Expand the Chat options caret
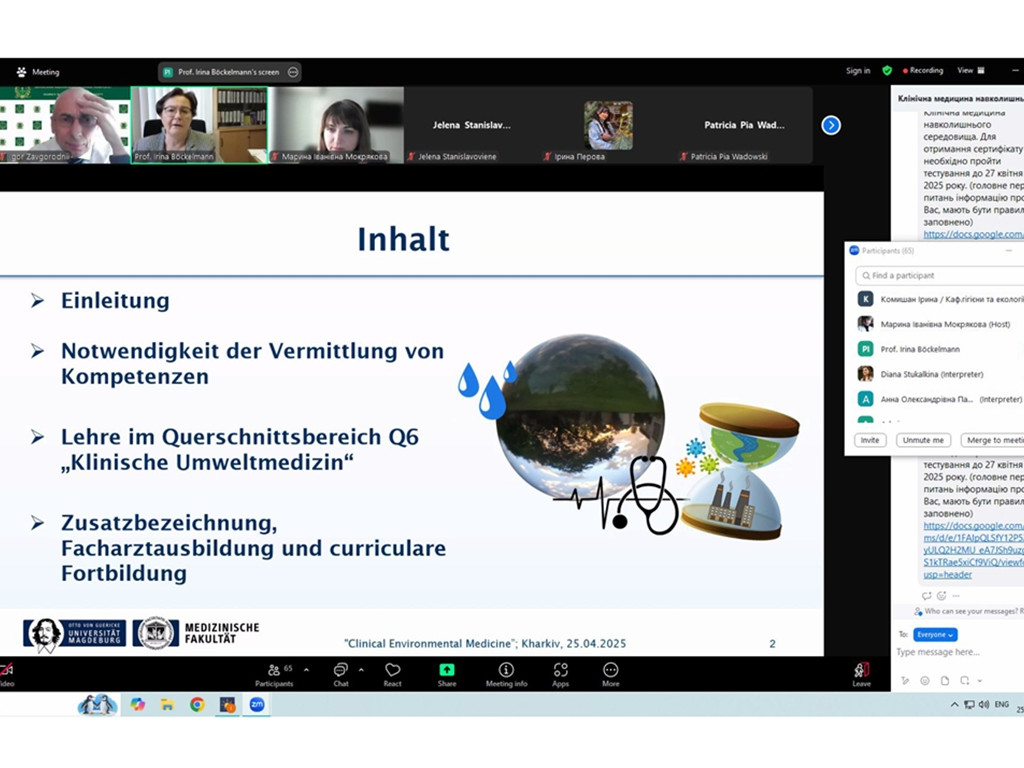Image resolution: width=1024 pixels, height=768 pixels. point(361,670)
